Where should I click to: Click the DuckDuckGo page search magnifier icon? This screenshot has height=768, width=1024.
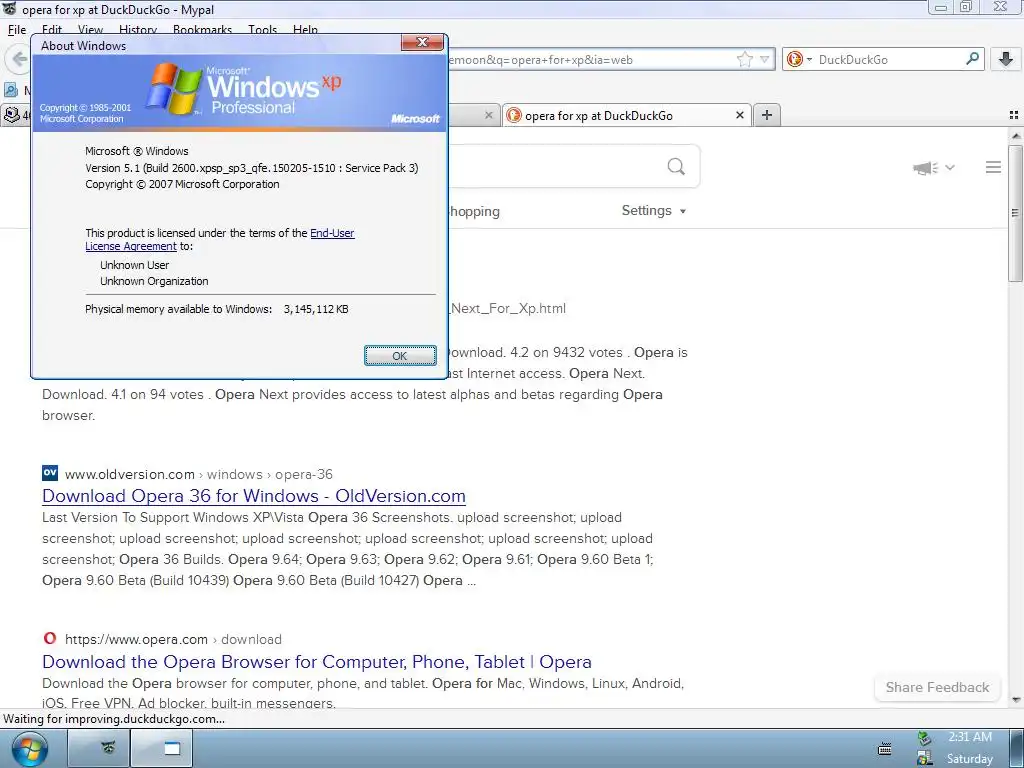point(676,167)
